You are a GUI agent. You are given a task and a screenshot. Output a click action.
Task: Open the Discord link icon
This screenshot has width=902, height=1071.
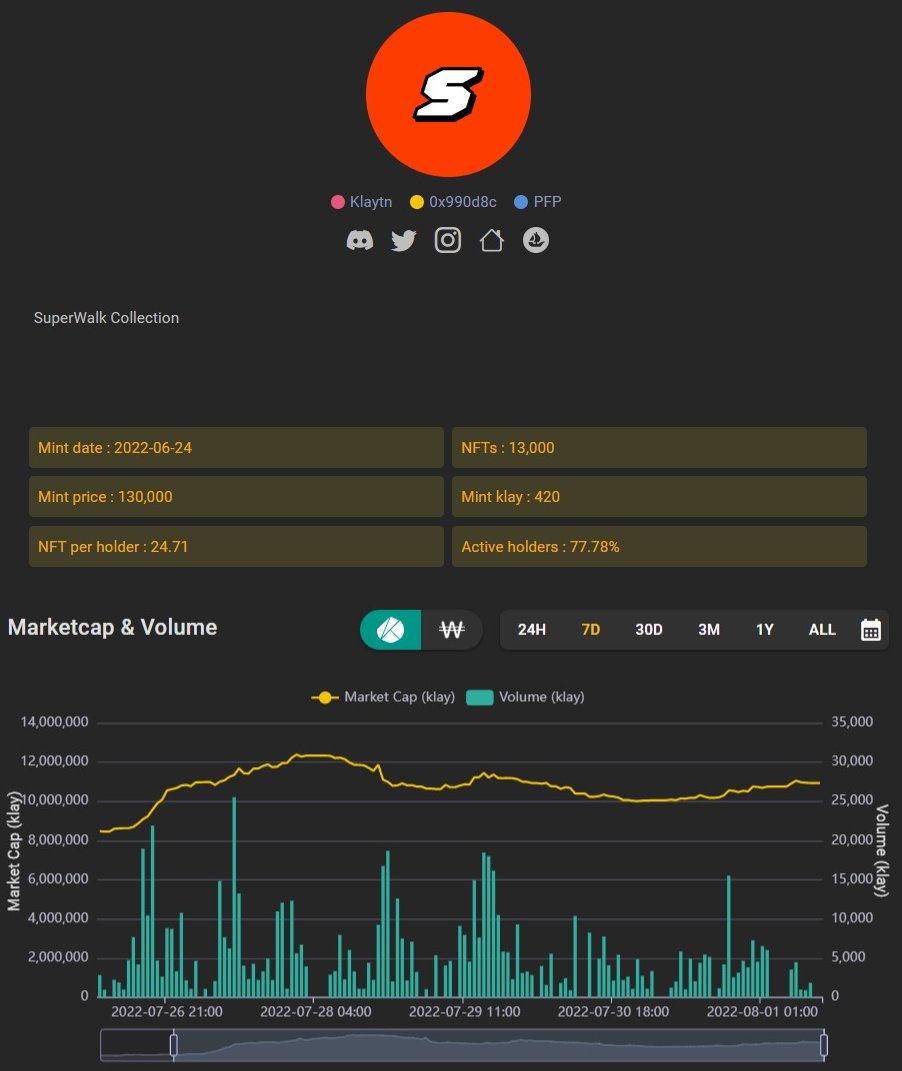pyautogui.click(x=360, y=240)
